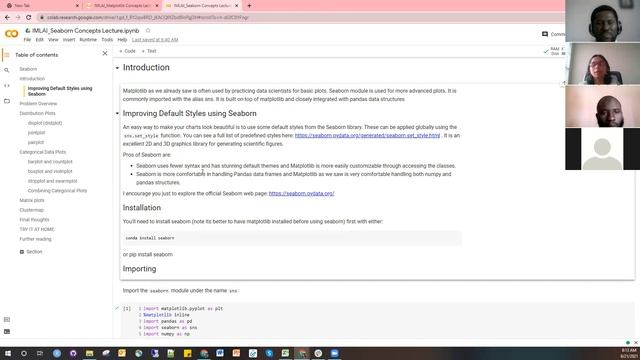Go to Final thoughts in table of contents
640x360 pixels.
(34, 220)
